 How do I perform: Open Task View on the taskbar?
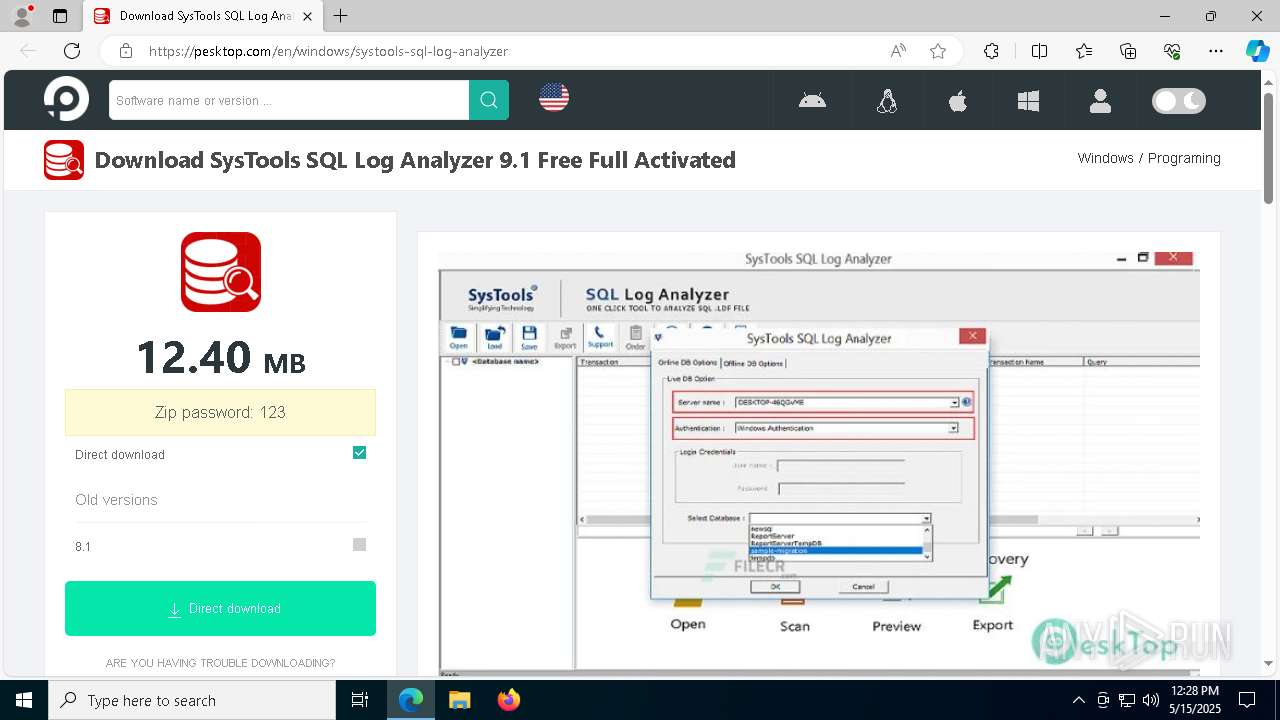pyautogui.click(x=360, y=700)
